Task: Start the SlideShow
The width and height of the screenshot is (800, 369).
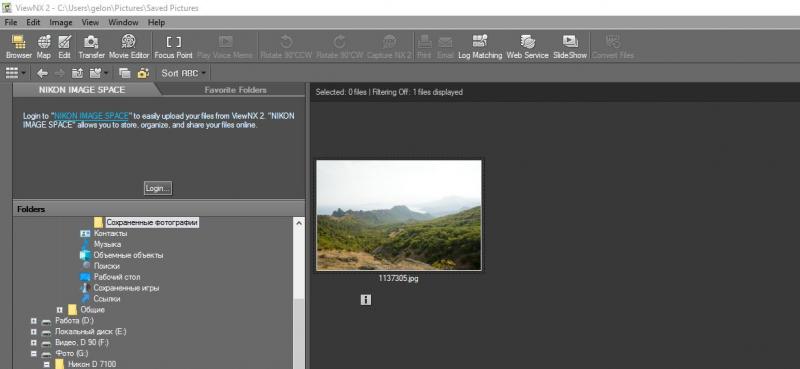Action: (x=570, y=47)
